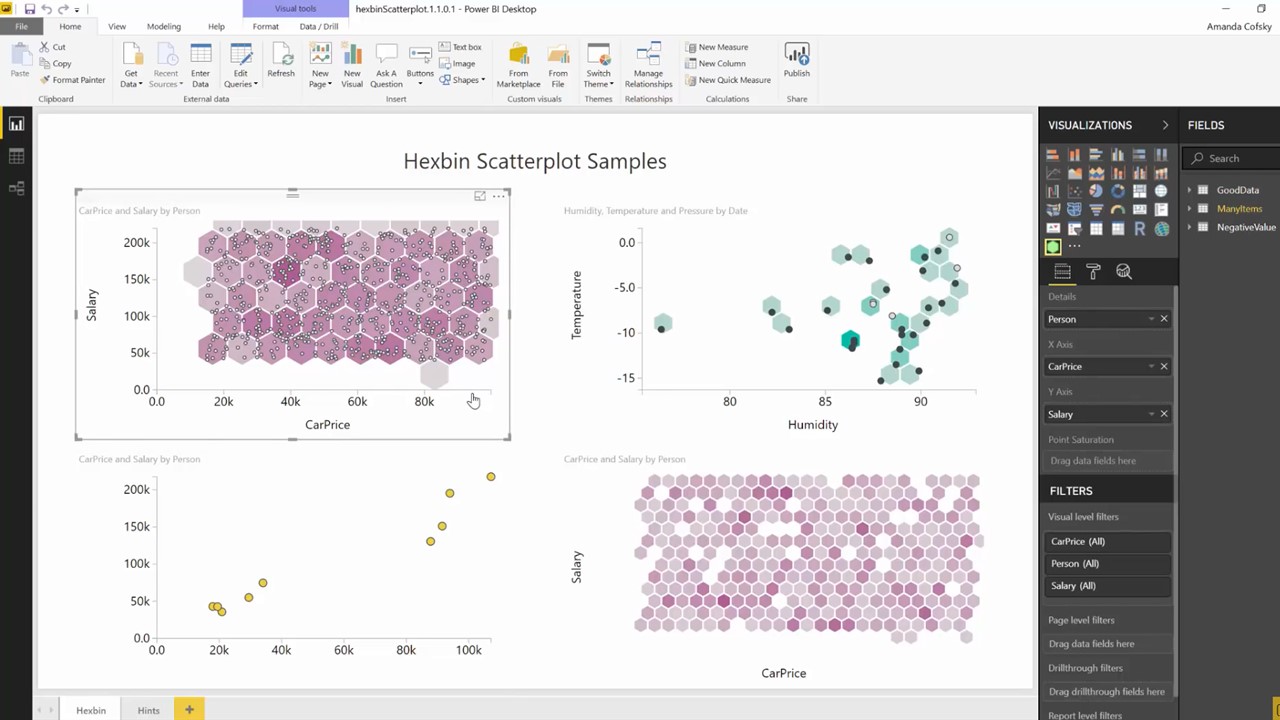
Task: Click New Quick Measure
Action: tap(728, 80)
